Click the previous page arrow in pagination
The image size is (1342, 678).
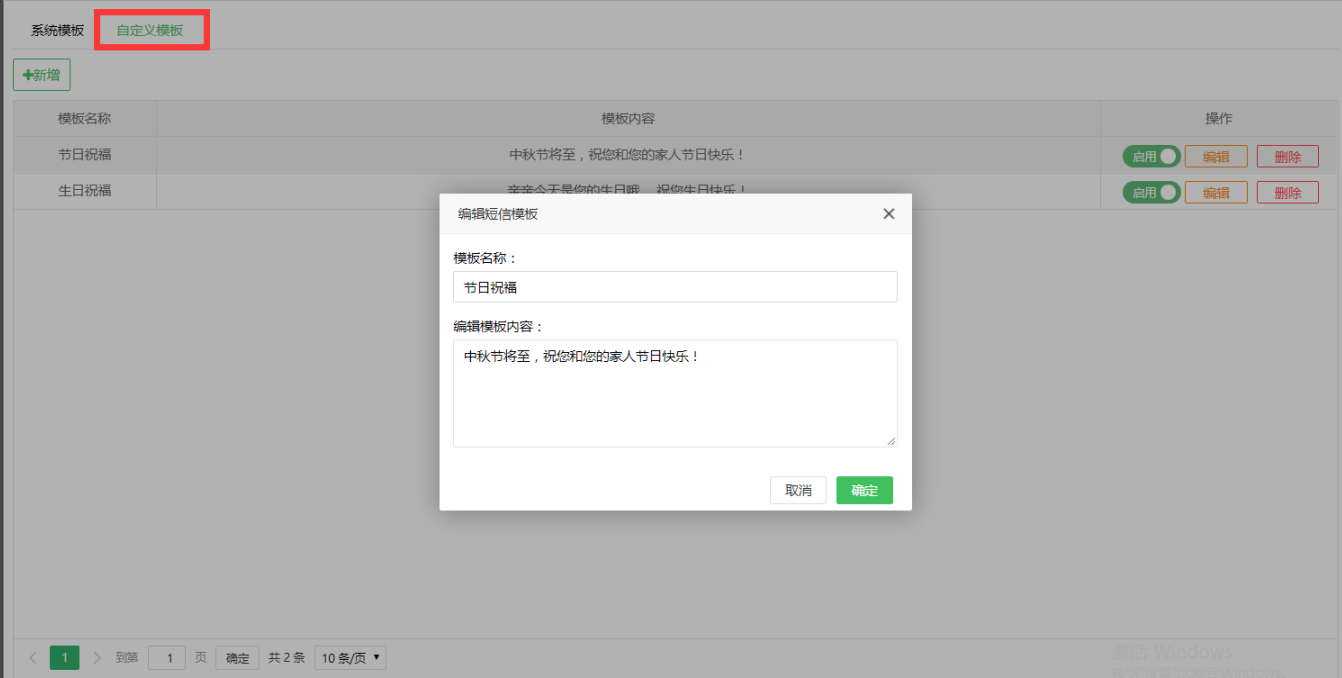click(32, 657)
